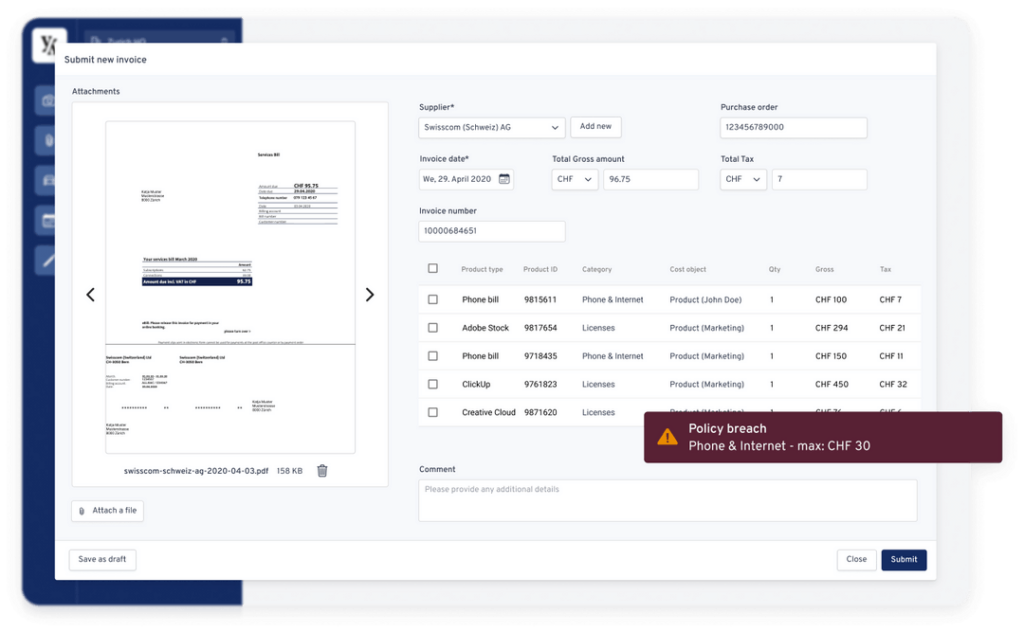Click the Gross column header

pos(824,269)
